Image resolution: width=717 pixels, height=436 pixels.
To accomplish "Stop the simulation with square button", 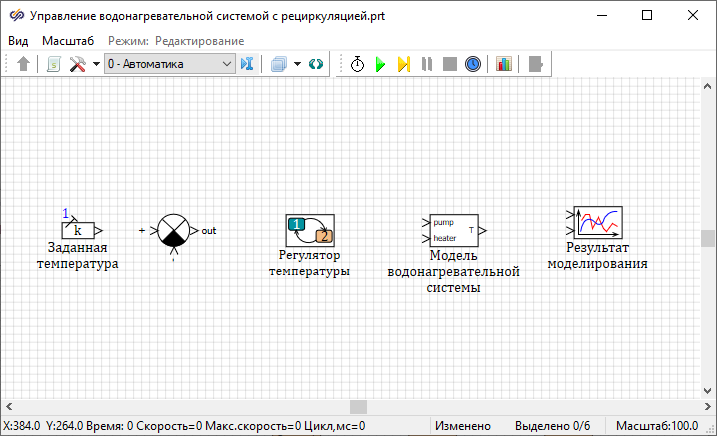I will pyautogui.click(x=450, y=64).
